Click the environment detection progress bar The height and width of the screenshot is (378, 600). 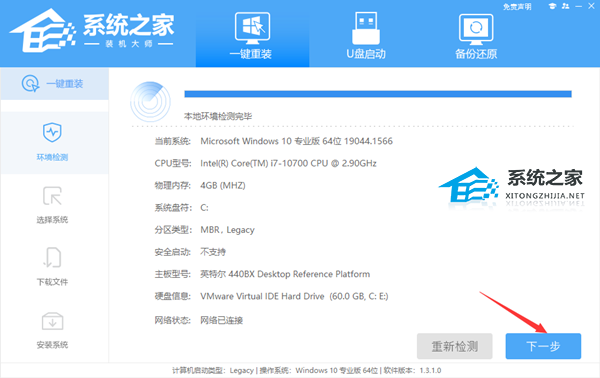tap(378, 94)
